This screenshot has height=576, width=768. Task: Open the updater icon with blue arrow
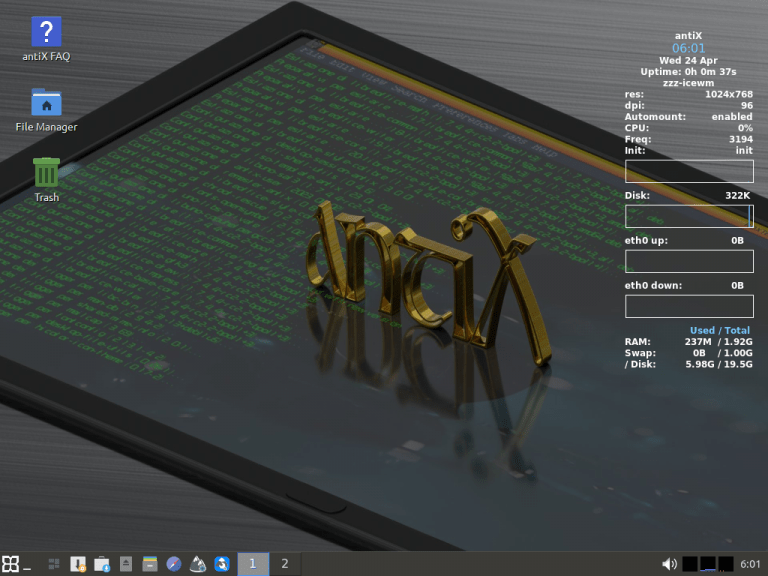102,564
